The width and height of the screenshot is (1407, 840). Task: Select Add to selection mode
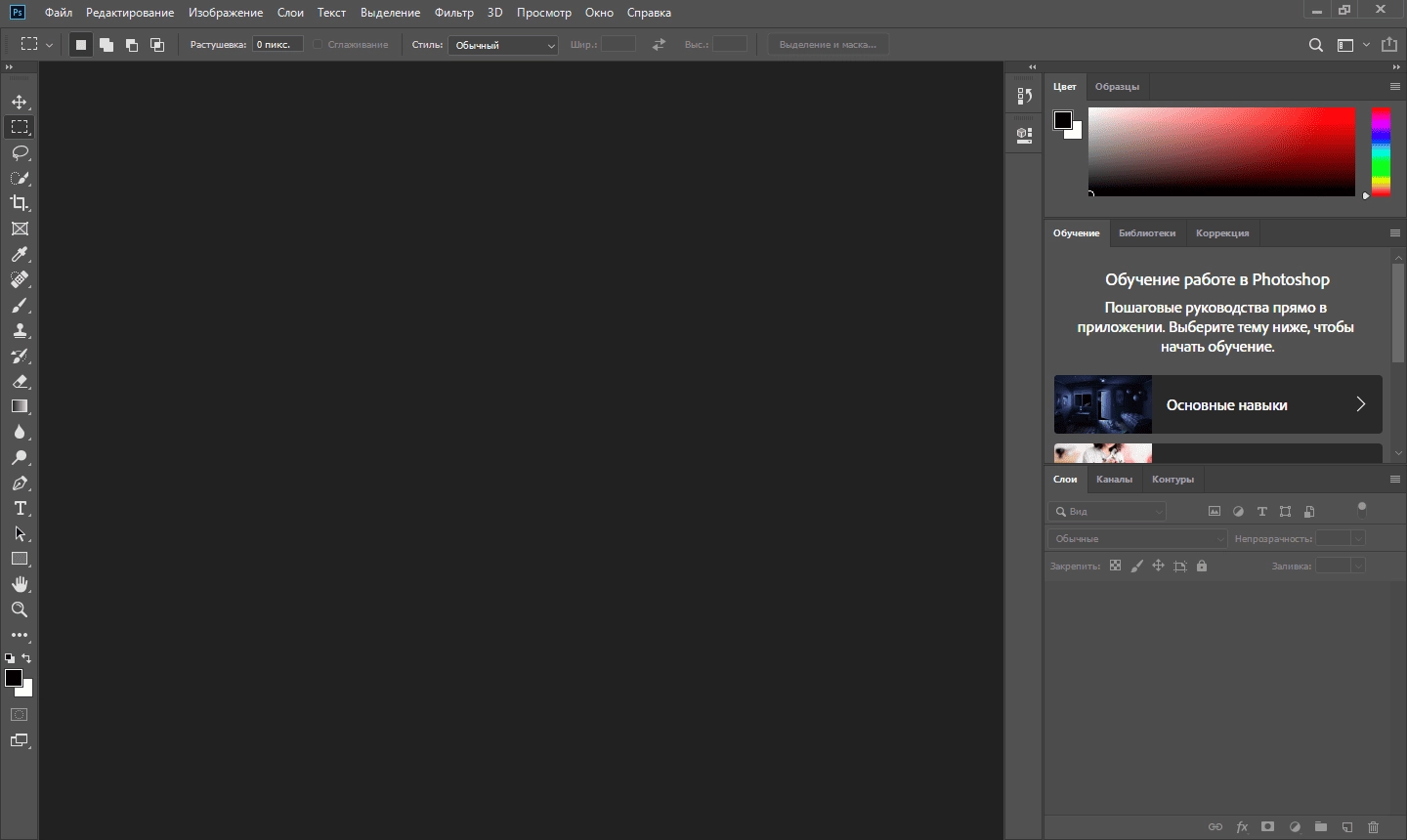(107, 45)
